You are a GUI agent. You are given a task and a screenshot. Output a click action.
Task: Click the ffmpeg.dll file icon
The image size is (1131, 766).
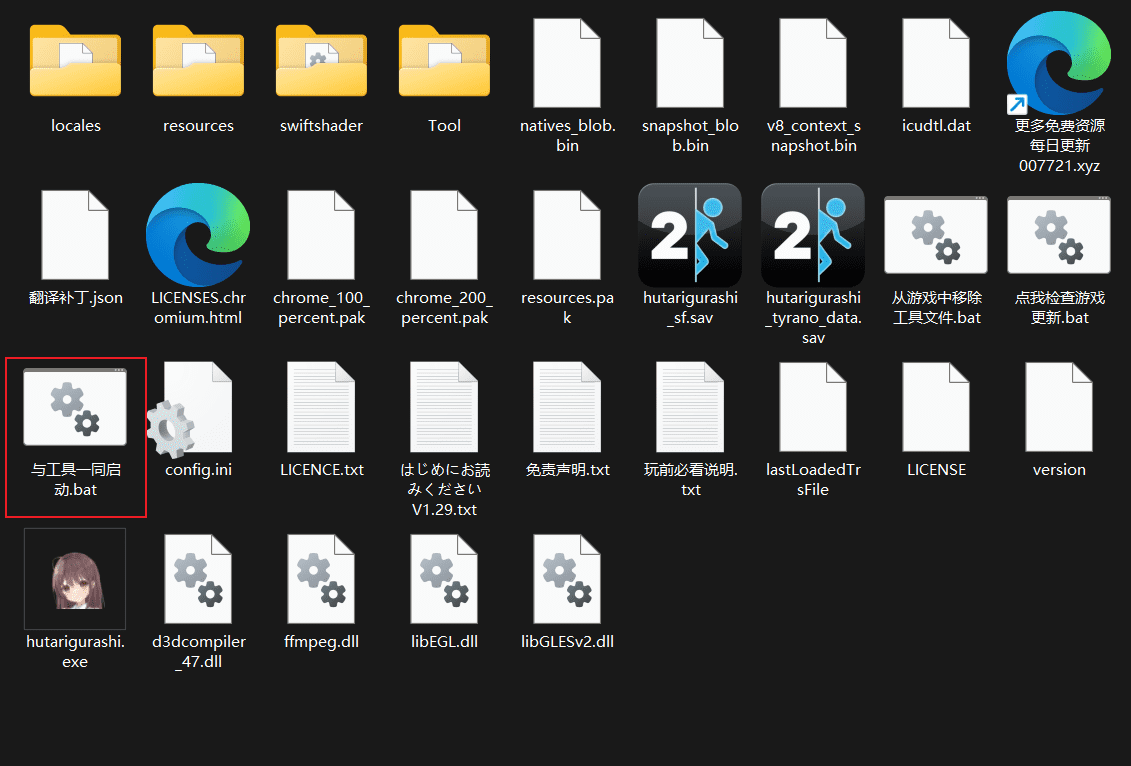tap(321, 579)
